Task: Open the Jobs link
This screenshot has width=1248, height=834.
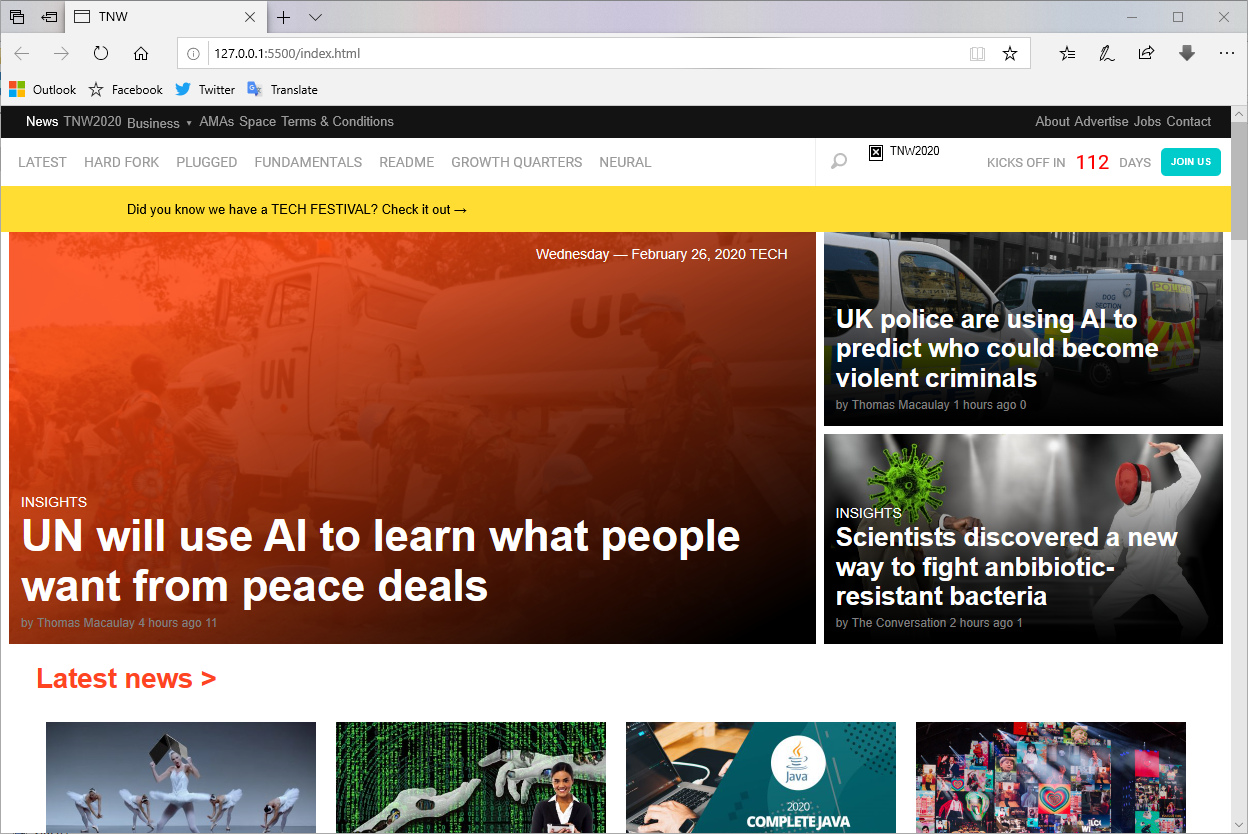Action: click(x=1147, y=122)
